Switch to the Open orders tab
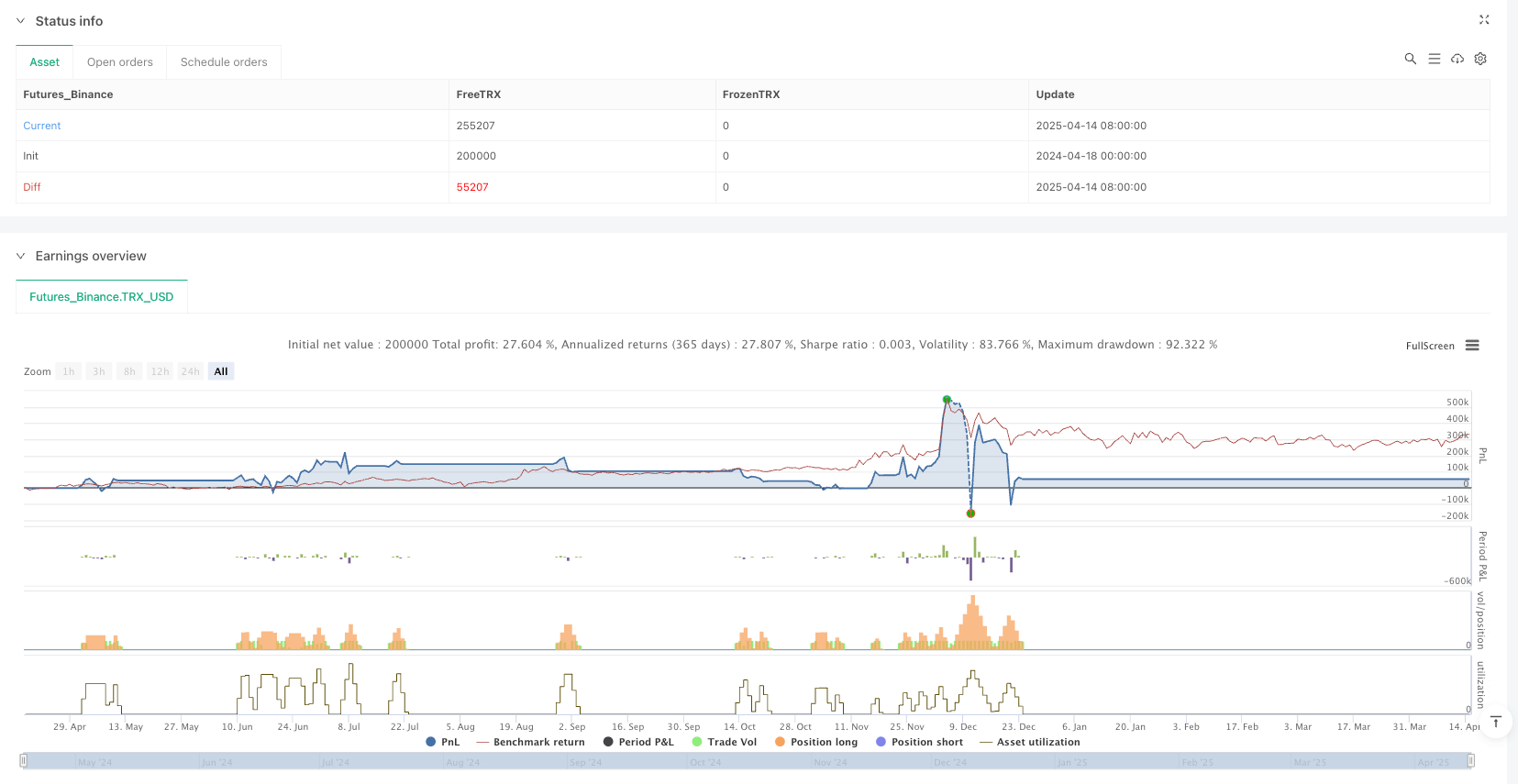The image size is (1518, 784). 120,62
